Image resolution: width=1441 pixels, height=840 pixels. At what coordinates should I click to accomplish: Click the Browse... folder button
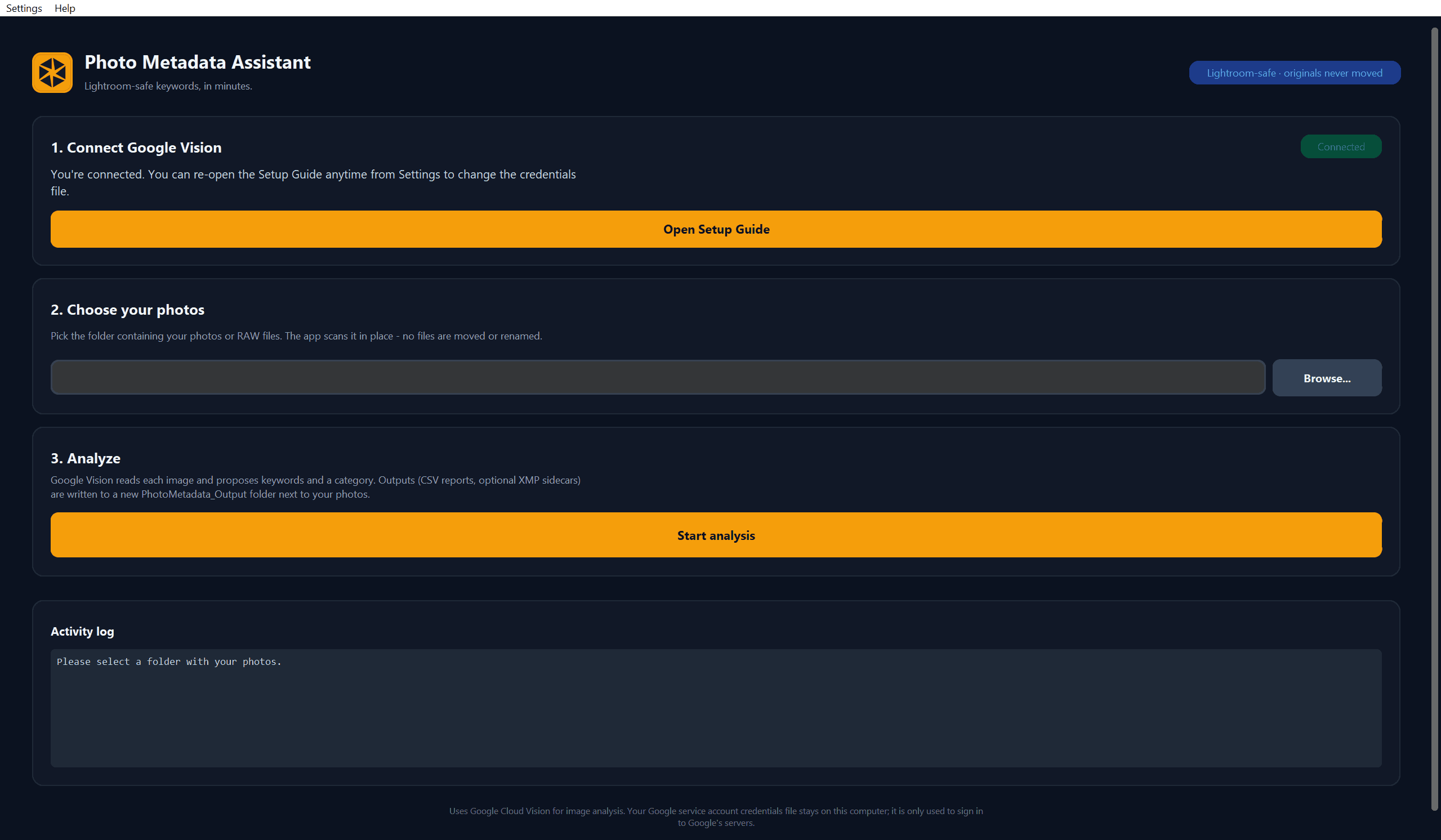click(1327, 377)
